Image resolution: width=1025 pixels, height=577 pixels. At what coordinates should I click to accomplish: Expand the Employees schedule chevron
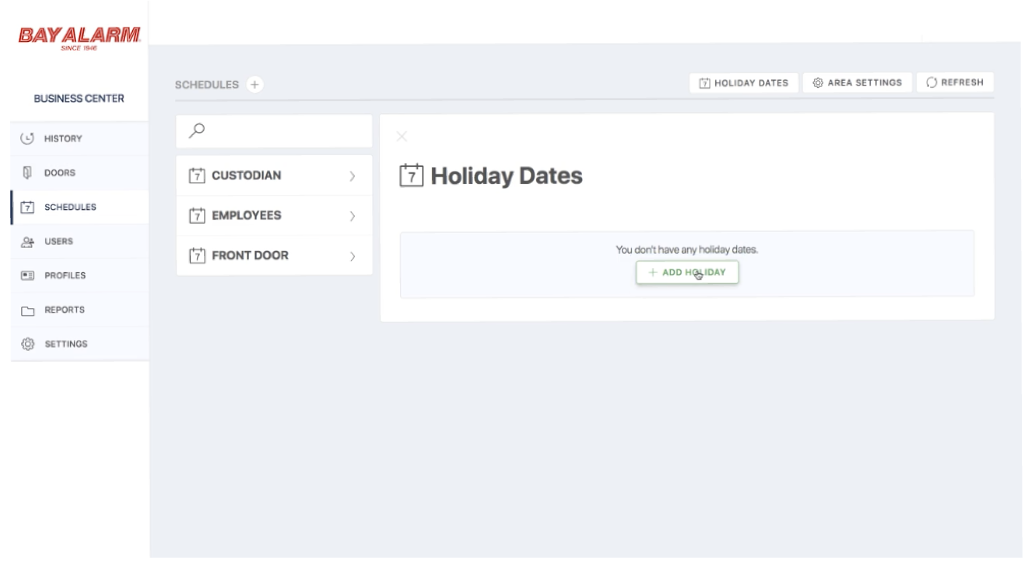(x=352, y=216)
